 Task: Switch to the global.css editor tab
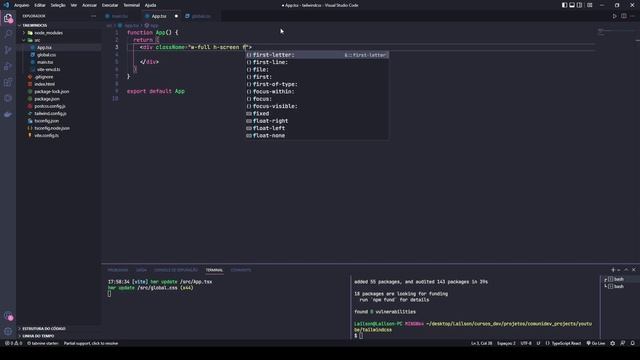[x=201, y=16]
